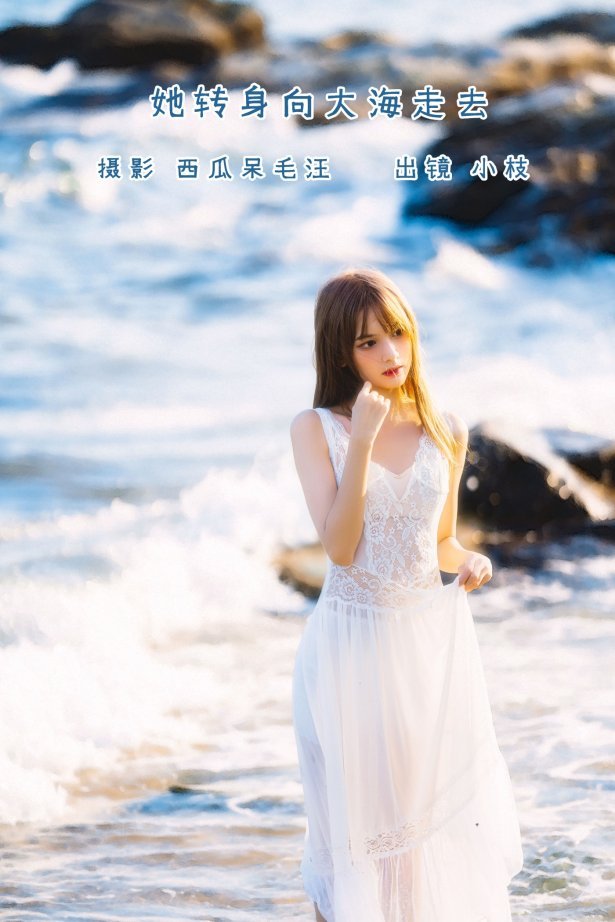615x922 pixels.
Task: Click the title text 她转身向大海走去
Action: click(318, 103)
